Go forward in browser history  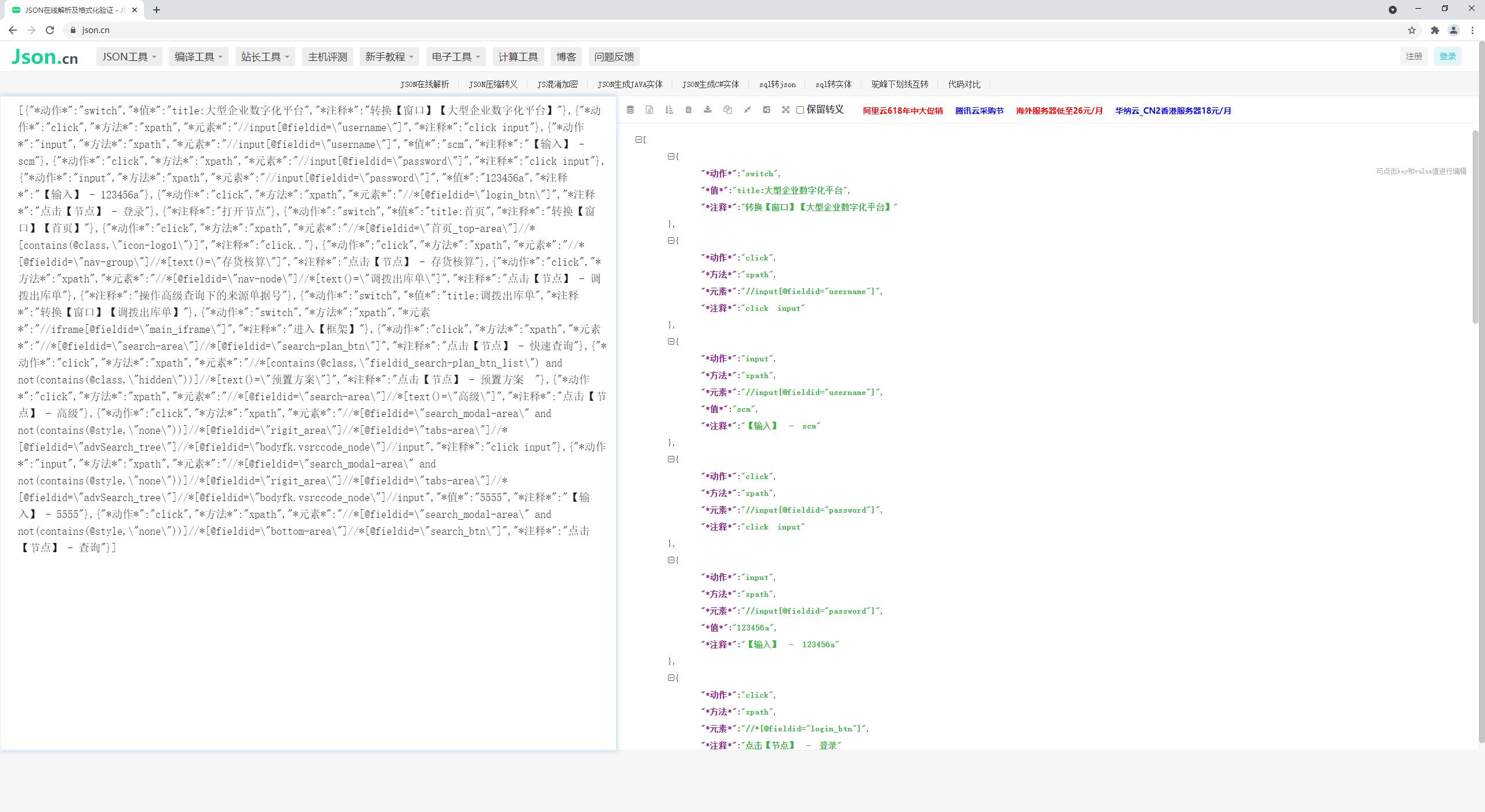pos(31,30)
